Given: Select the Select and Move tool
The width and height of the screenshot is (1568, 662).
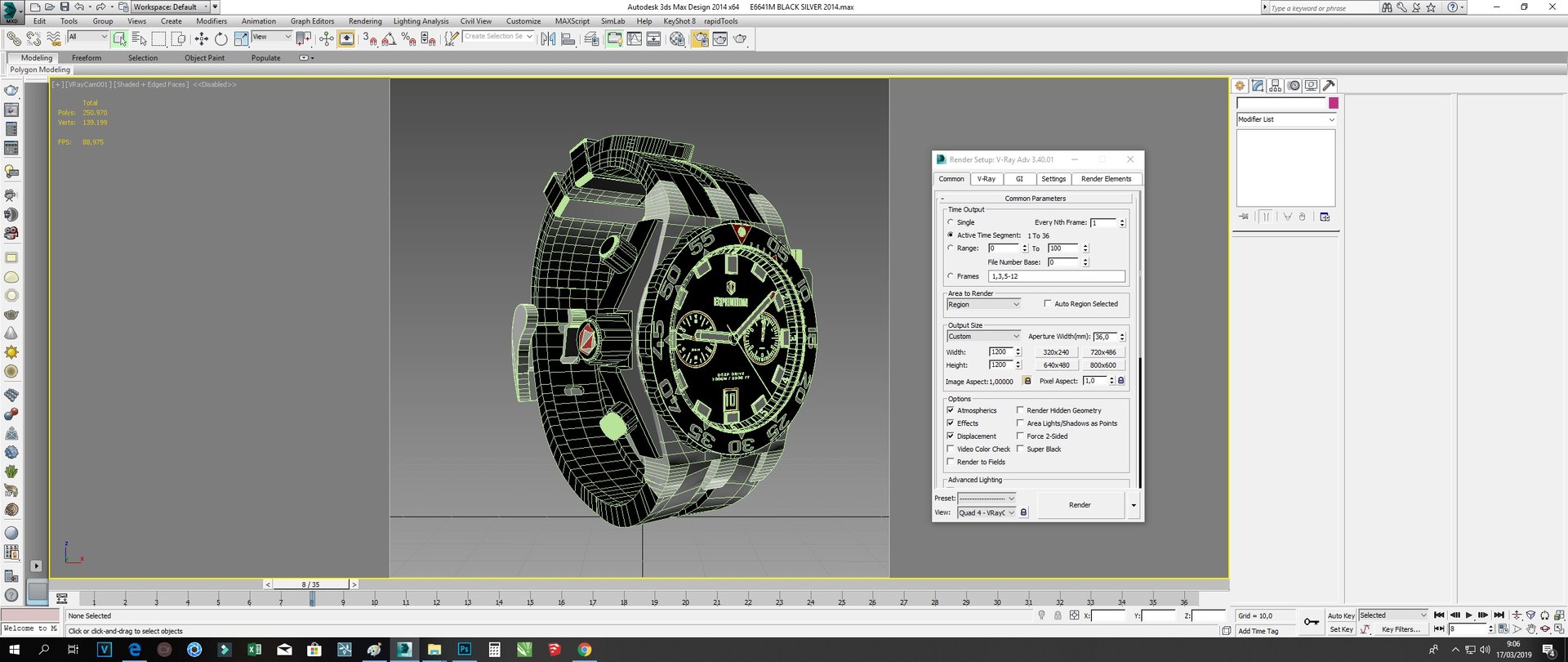Looking at the screenshot, I should (x=202, y=38).
